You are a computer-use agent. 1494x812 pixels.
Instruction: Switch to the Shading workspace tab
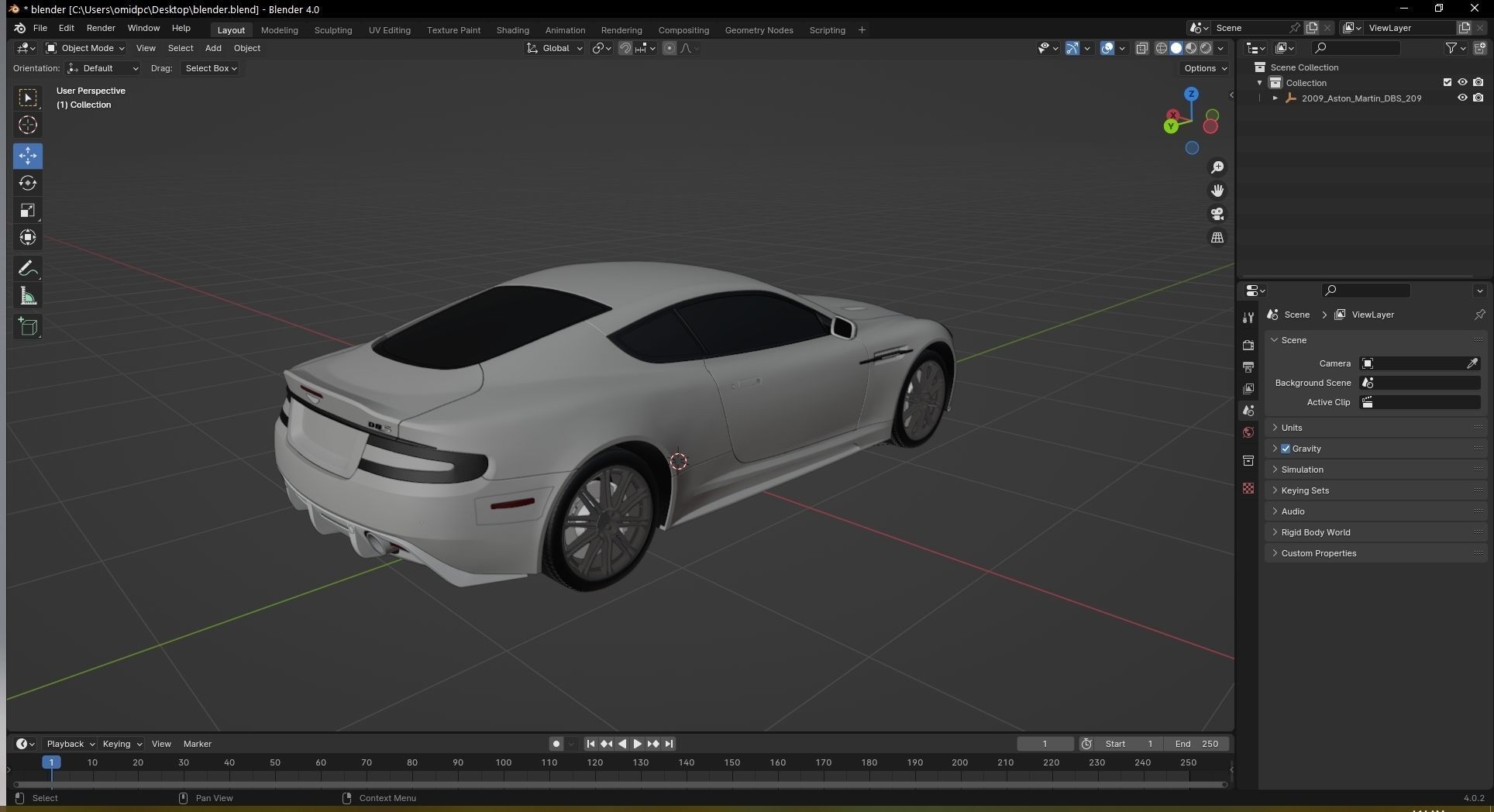512,30
